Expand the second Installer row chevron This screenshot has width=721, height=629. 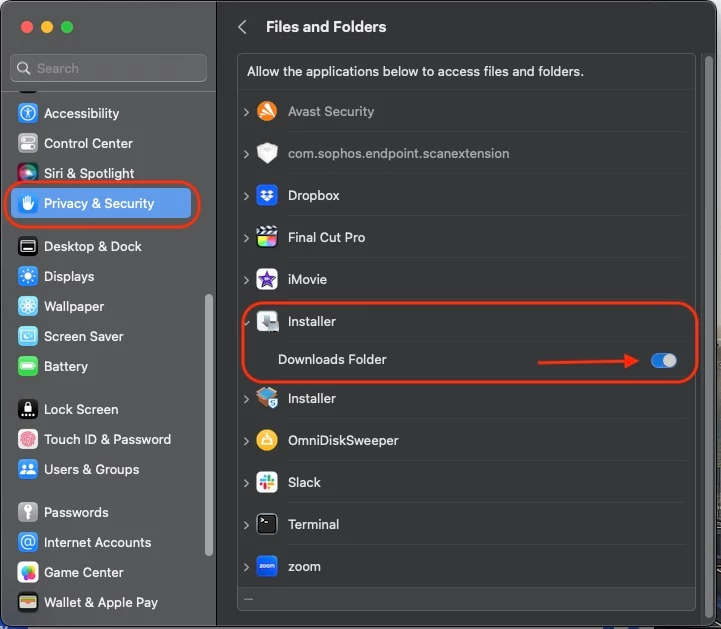[246, 399]
